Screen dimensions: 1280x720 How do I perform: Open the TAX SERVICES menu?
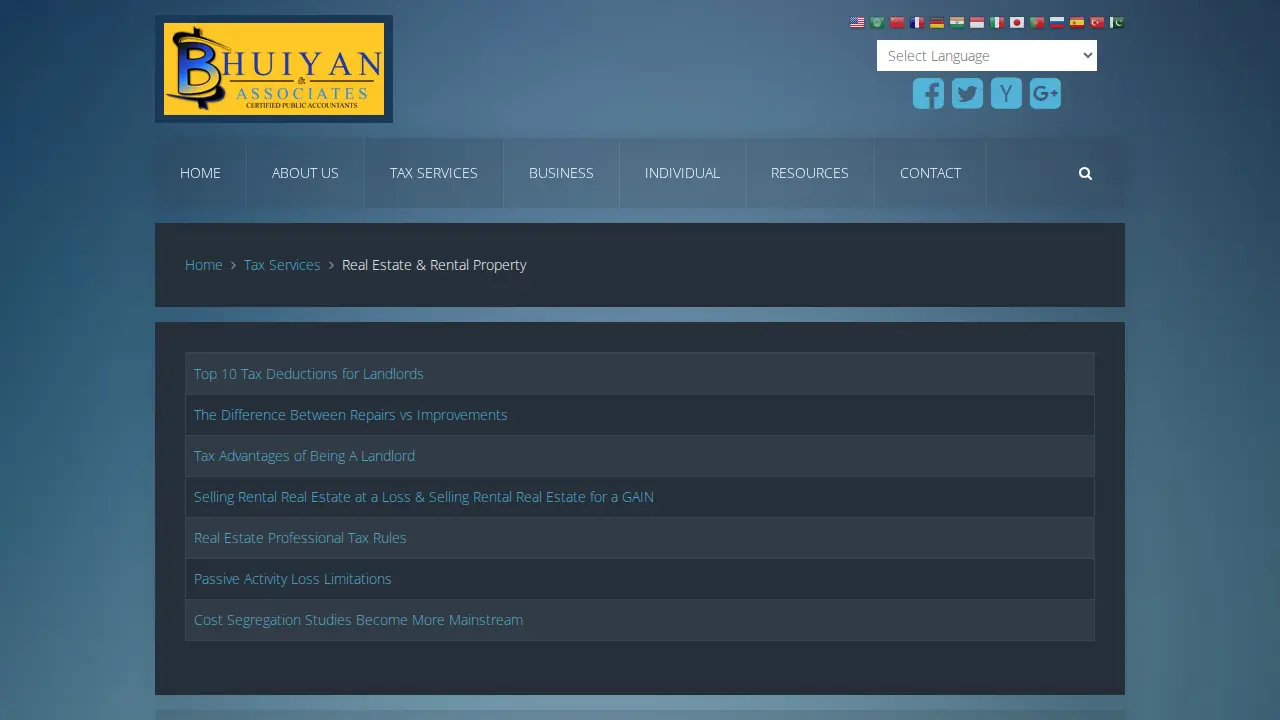(x=434, y=173)
